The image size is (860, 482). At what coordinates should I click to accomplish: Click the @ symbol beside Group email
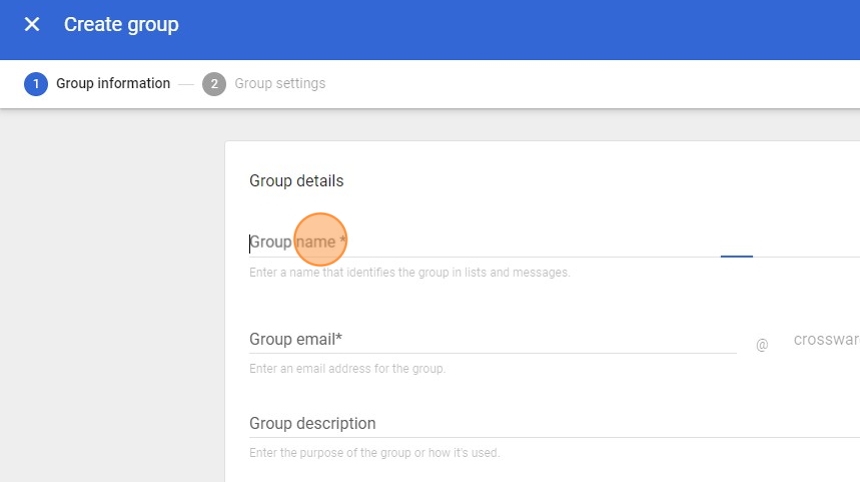[x=762, y=345]
